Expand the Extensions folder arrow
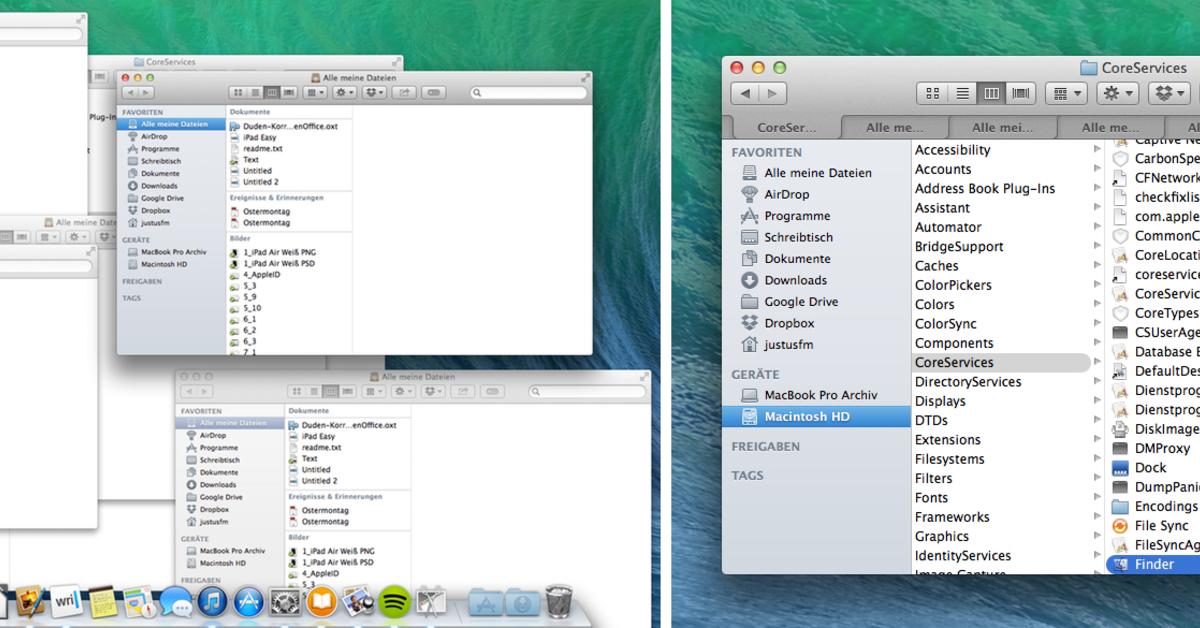 pos(1097,440)
